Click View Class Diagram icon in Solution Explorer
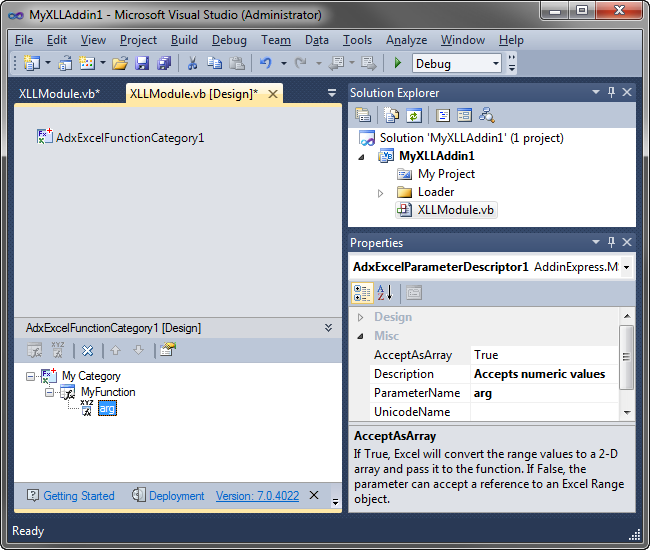The height and width of the screenshot is (550, 650). click(487, 115)
